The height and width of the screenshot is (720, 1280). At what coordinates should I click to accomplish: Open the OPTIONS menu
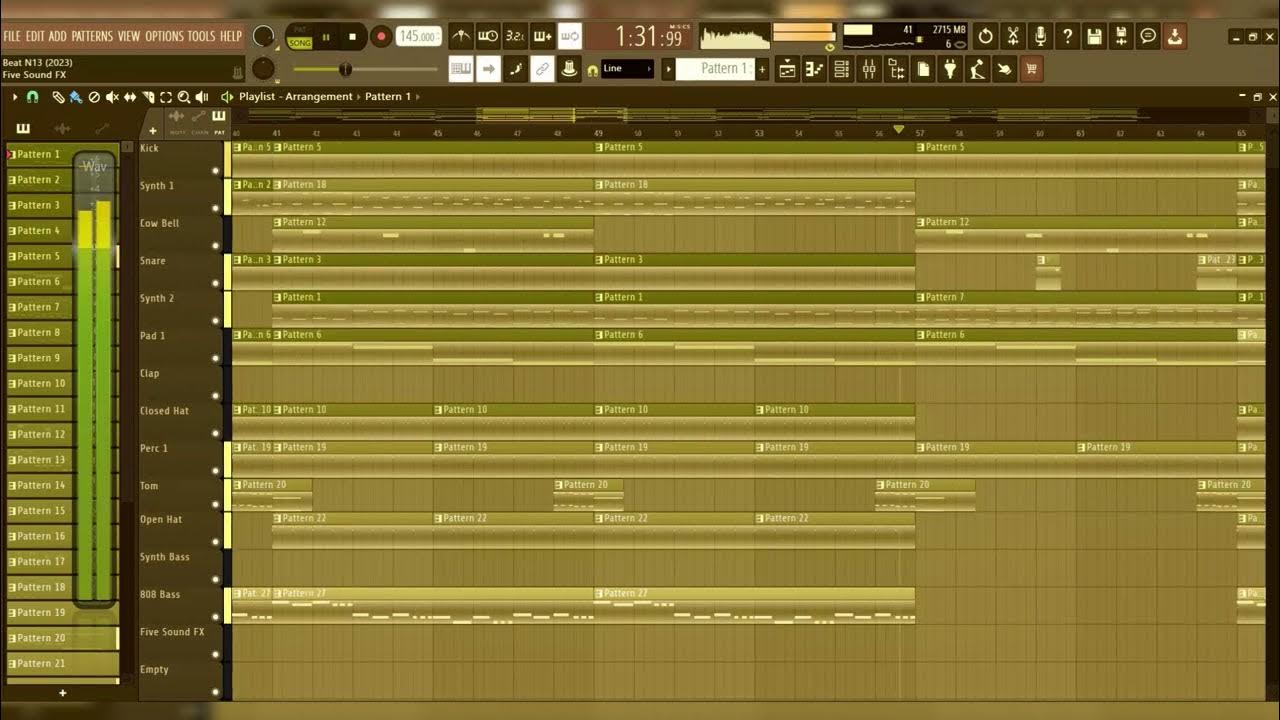coord(165,36)
